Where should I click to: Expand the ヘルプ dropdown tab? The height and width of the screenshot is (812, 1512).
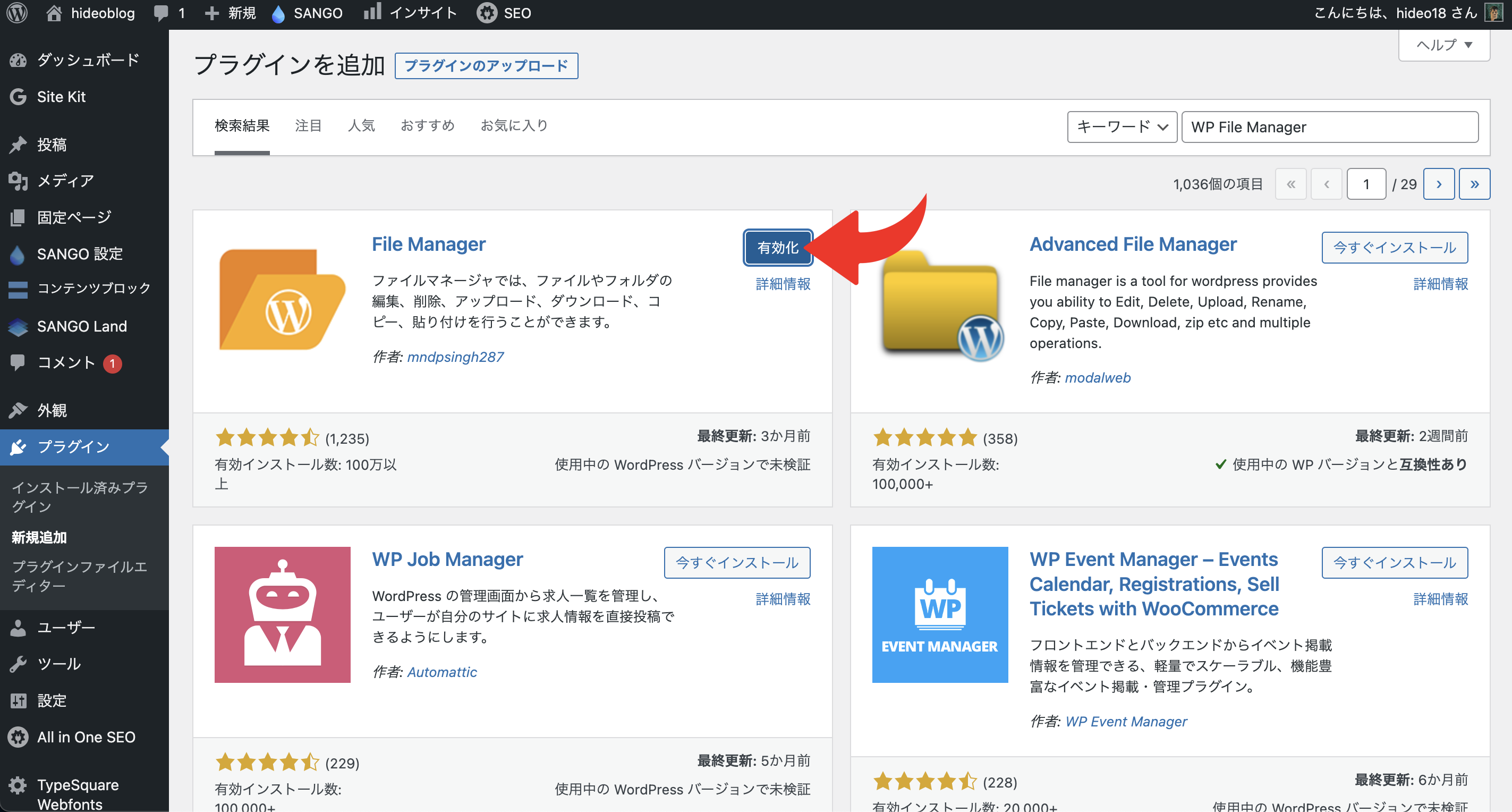[1444, 45]
